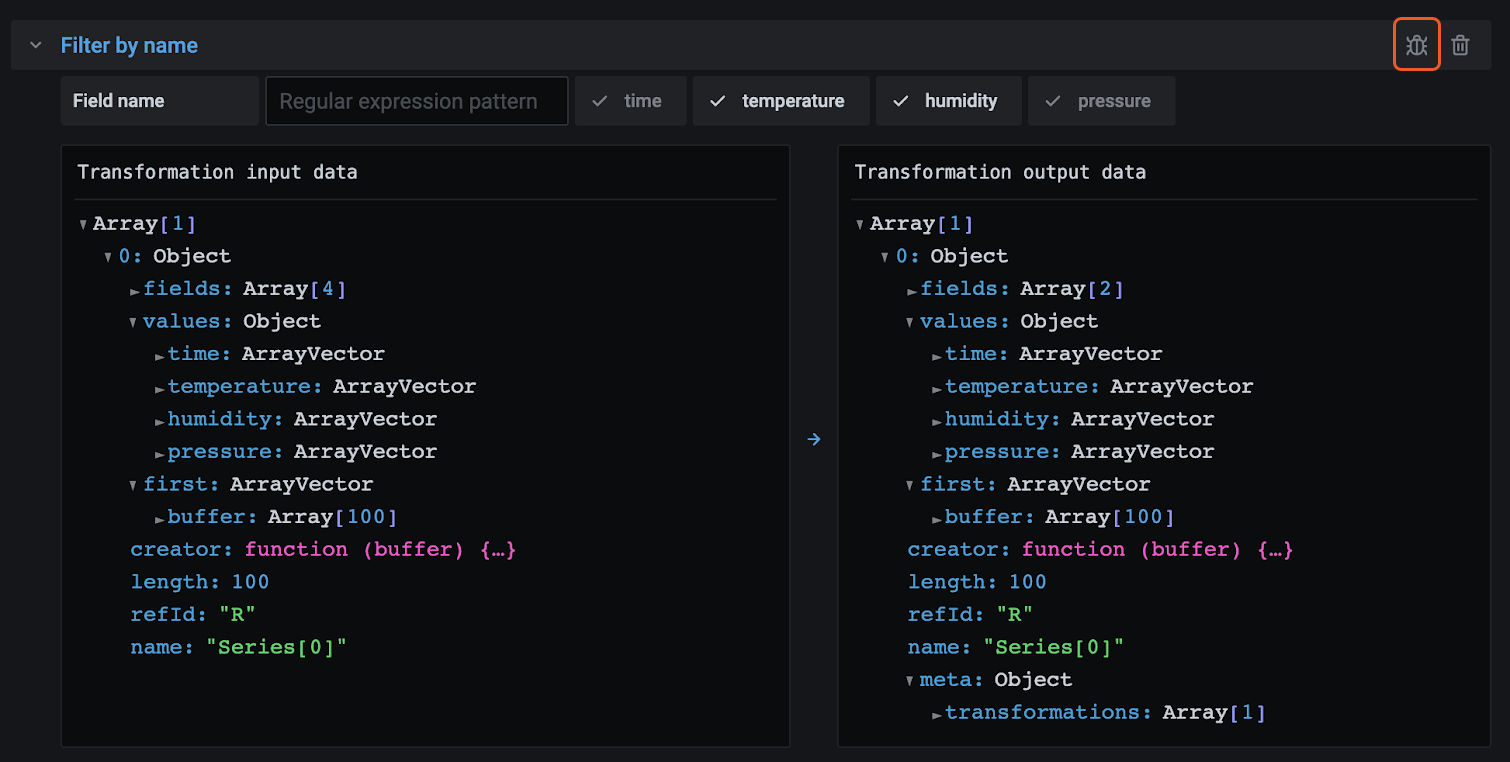Collapse 0: Object in input data

107,255
